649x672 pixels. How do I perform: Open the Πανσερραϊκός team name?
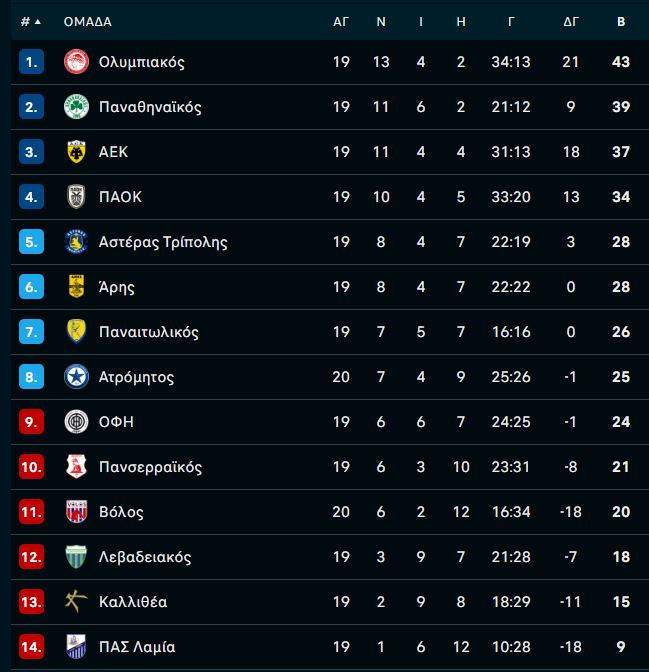(x=150, y=467)
